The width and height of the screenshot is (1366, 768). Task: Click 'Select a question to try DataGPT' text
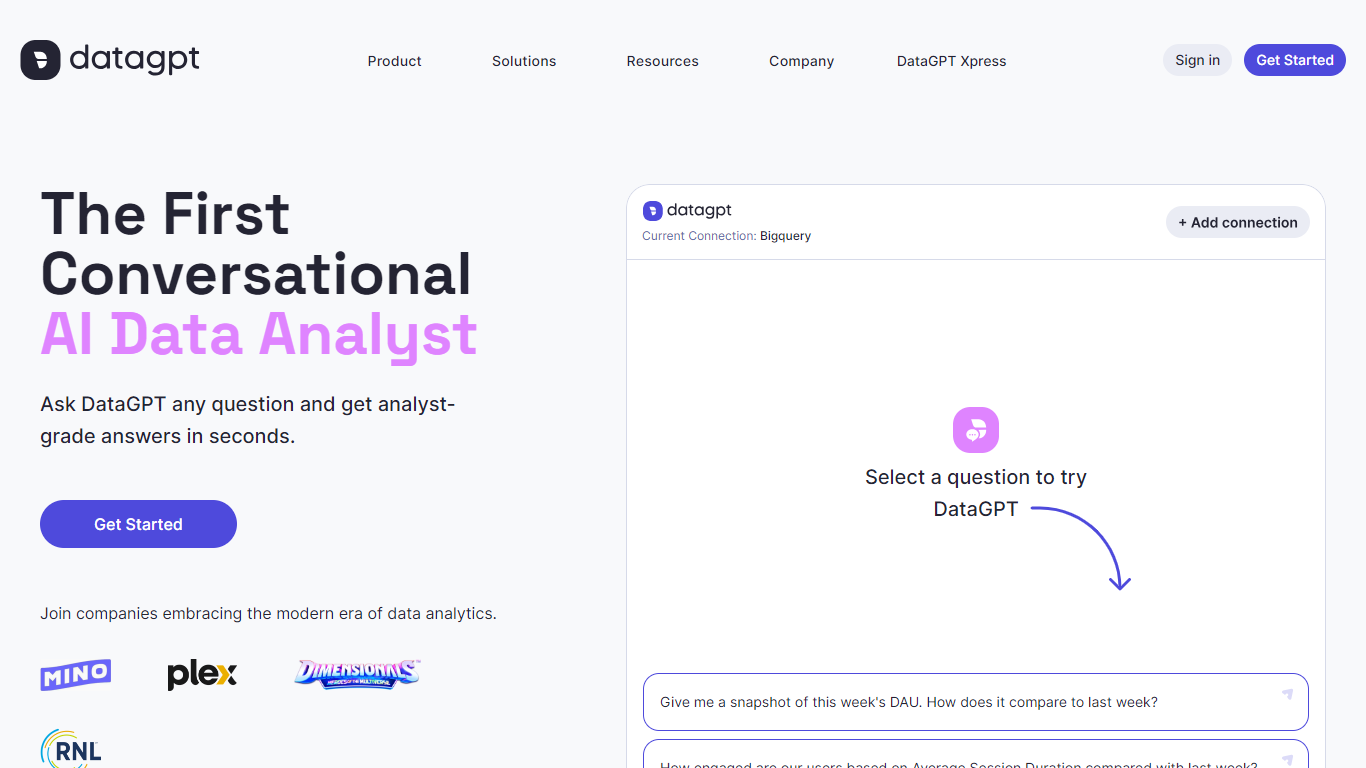pos(976,493)
